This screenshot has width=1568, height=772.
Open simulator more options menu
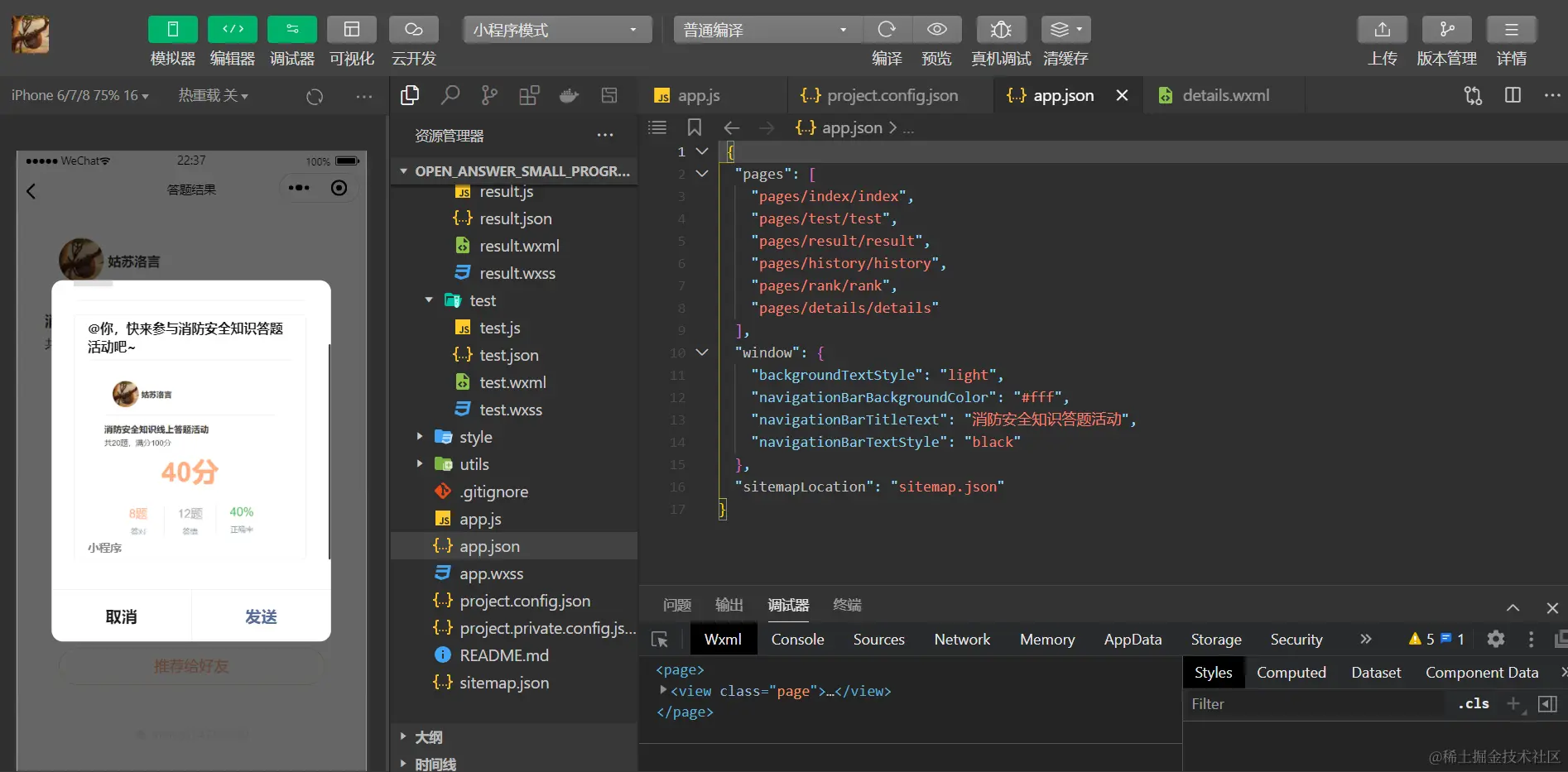(364, 96)
